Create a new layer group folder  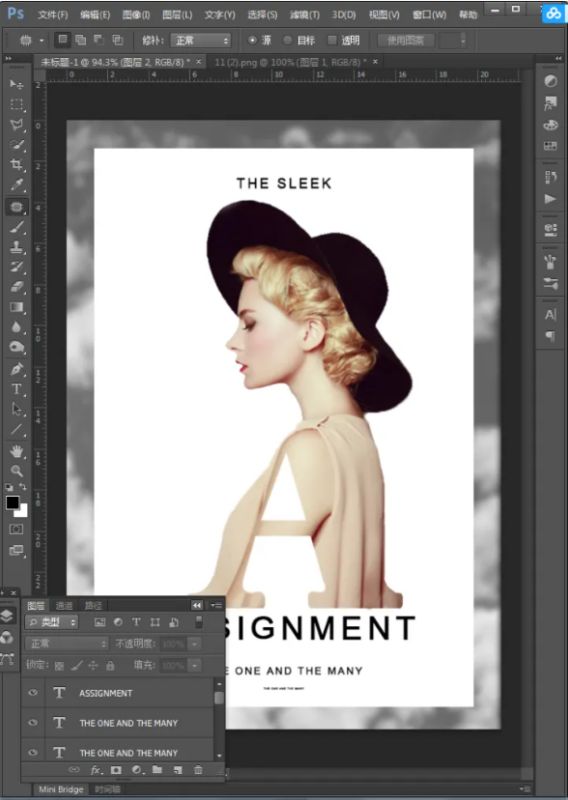(x=157, y=769)
